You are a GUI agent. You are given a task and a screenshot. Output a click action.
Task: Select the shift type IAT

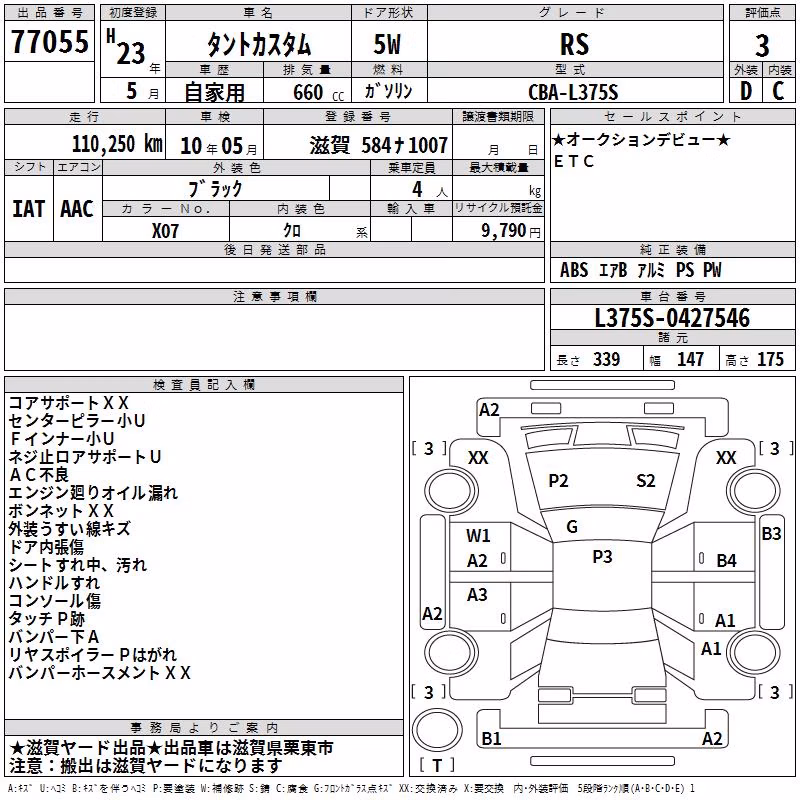[x=29, y=209]
